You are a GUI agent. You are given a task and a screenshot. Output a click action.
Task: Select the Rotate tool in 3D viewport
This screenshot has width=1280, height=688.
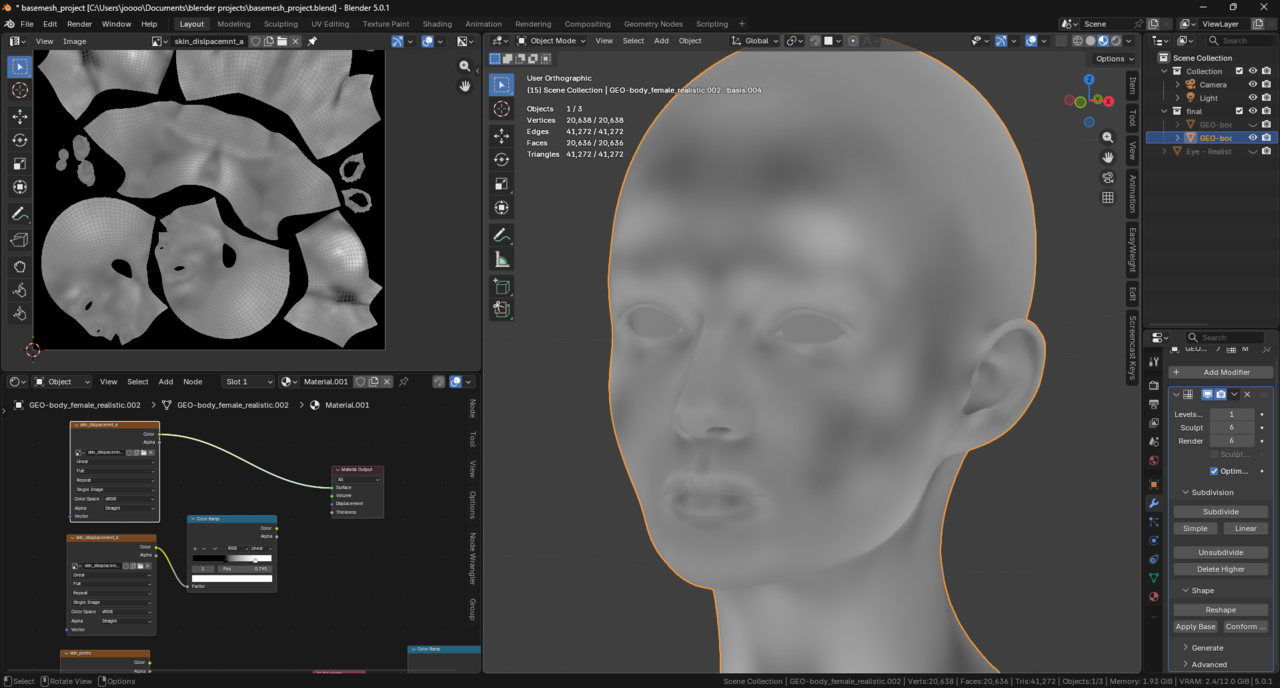coord(502,159)
